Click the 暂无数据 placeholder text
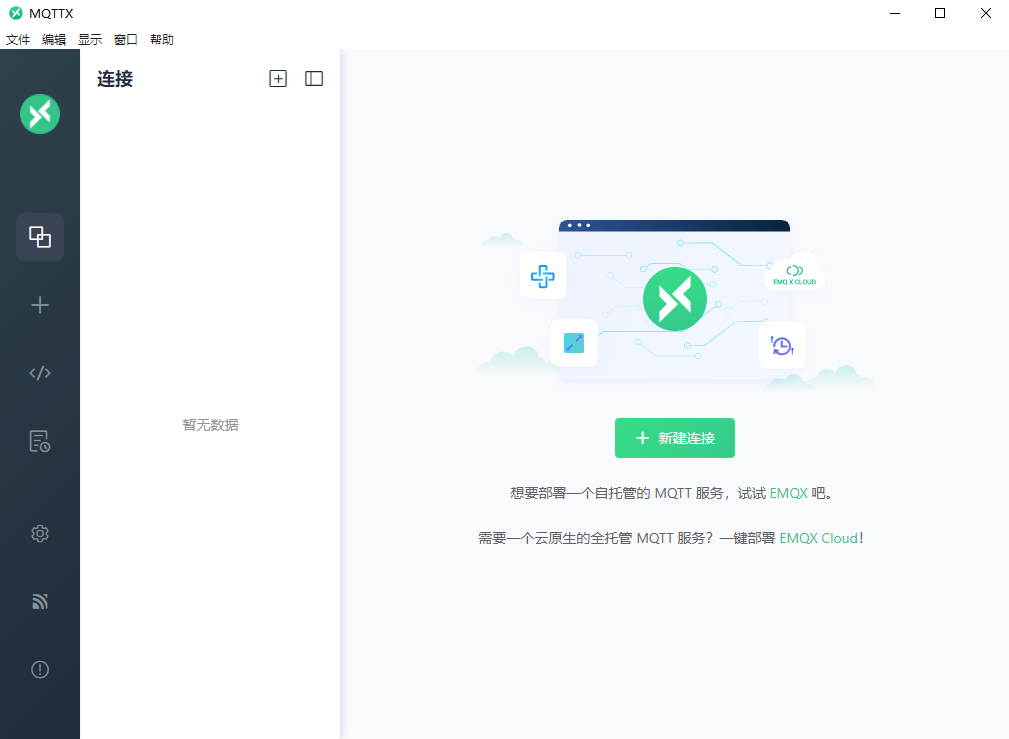The width and height of the screenshot is (1009, 739). 210,425
